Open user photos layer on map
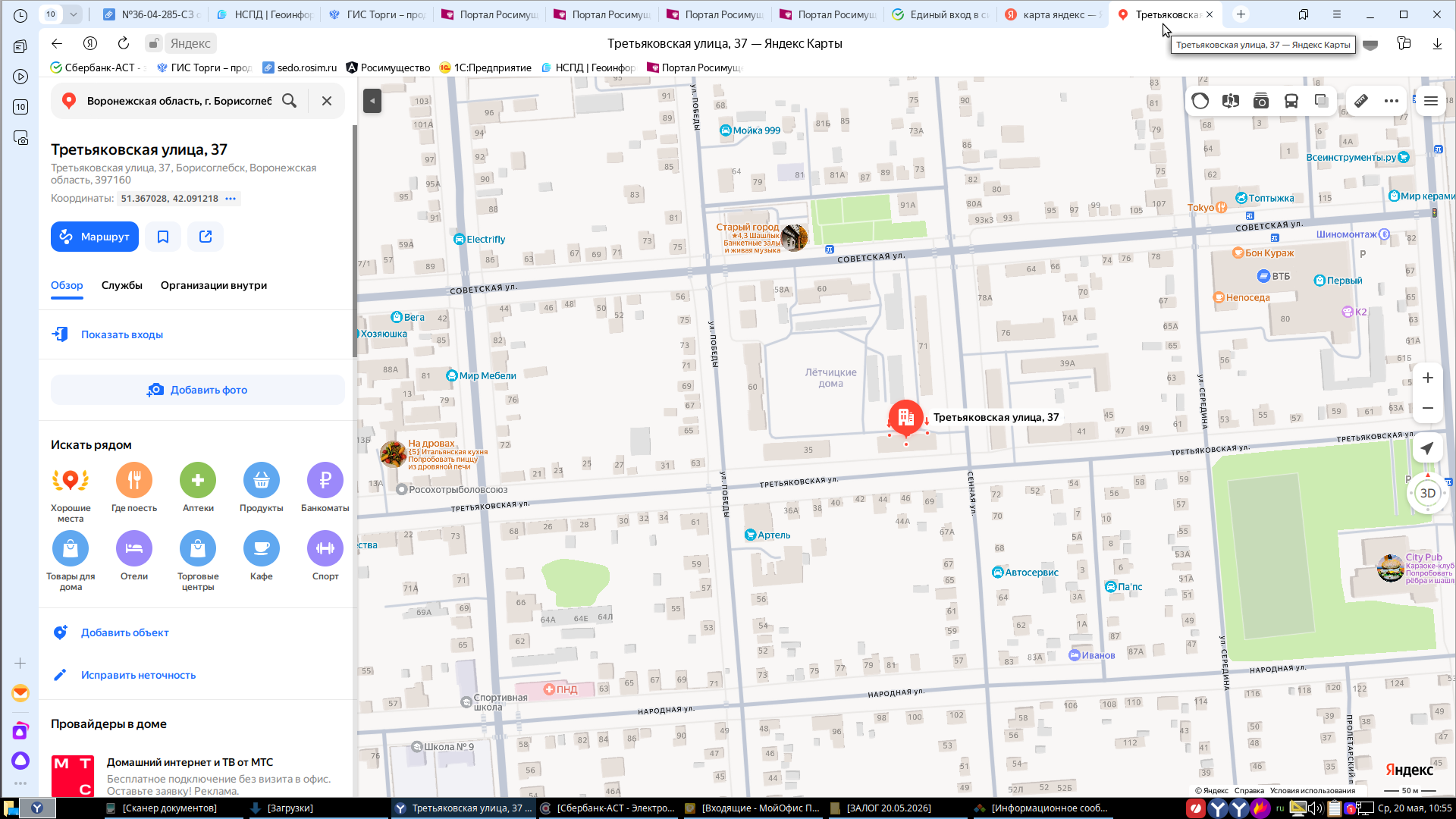This screenshot has width=1456, height=819. coord(1260,101)
